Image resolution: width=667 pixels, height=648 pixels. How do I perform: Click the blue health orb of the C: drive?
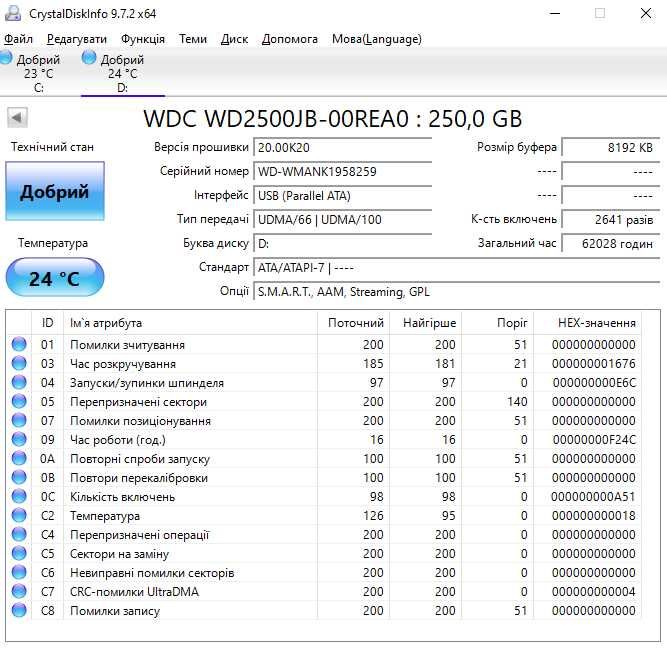[x=5, y=57]
